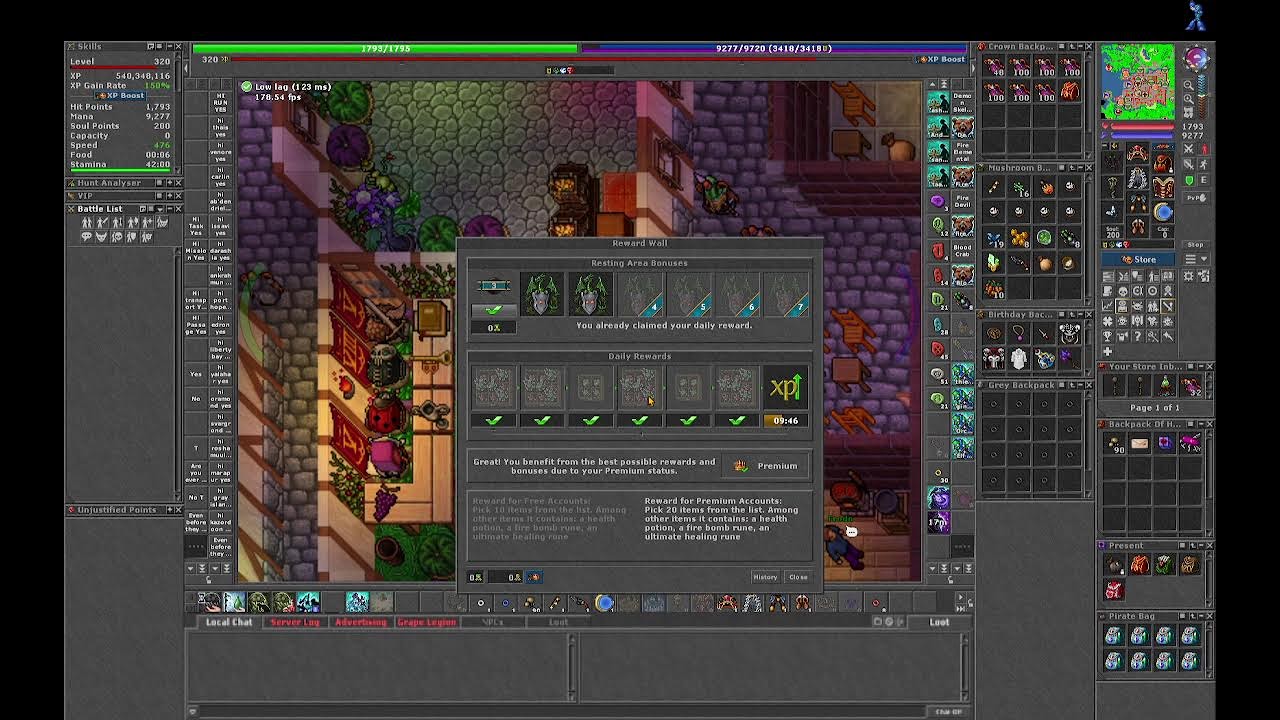Select locked resting area bonus number 7
The image size is (1280, 720).
[786, 296]
